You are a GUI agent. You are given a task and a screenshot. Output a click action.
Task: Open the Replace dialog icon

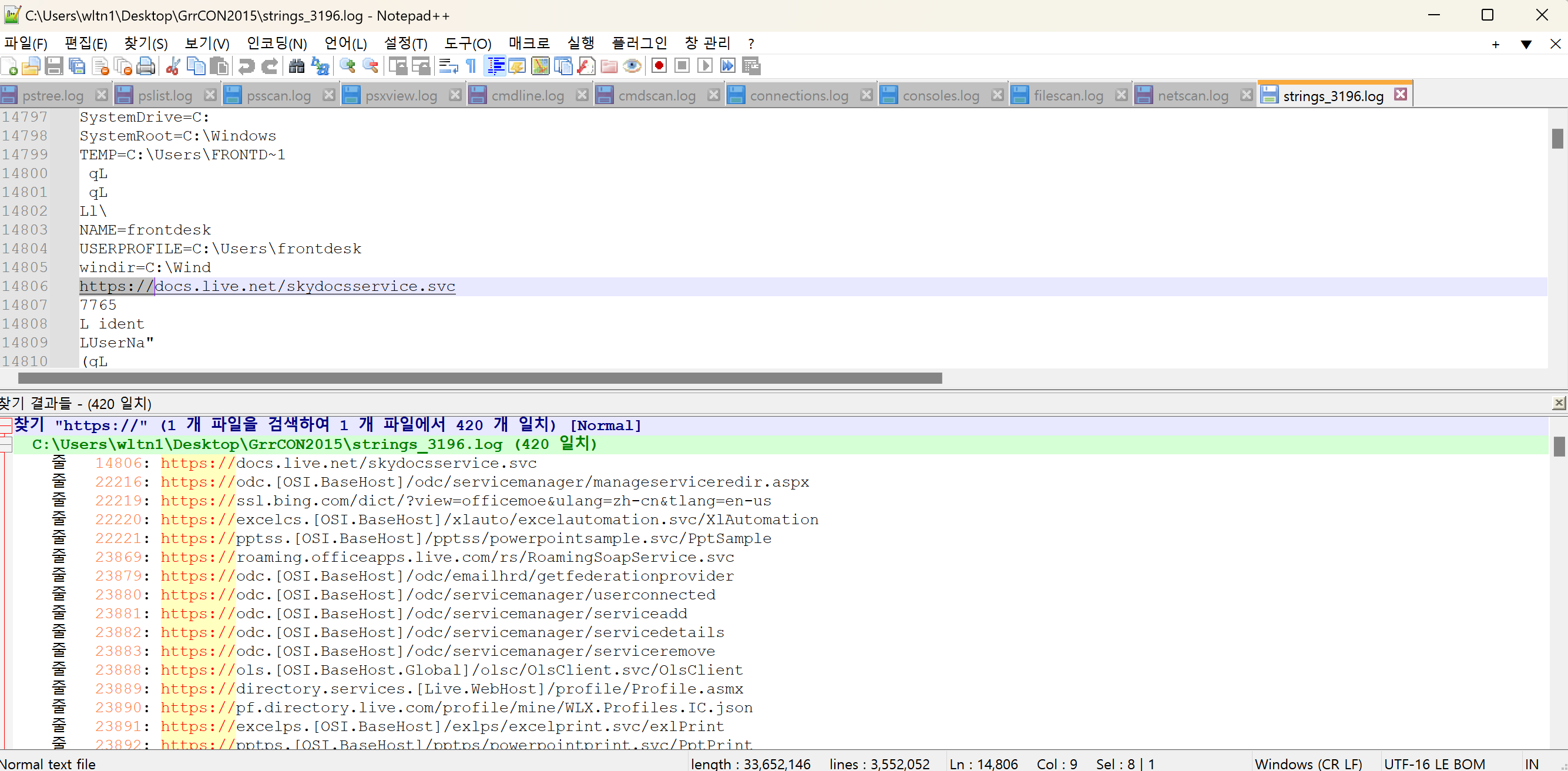tap(320, 66)
